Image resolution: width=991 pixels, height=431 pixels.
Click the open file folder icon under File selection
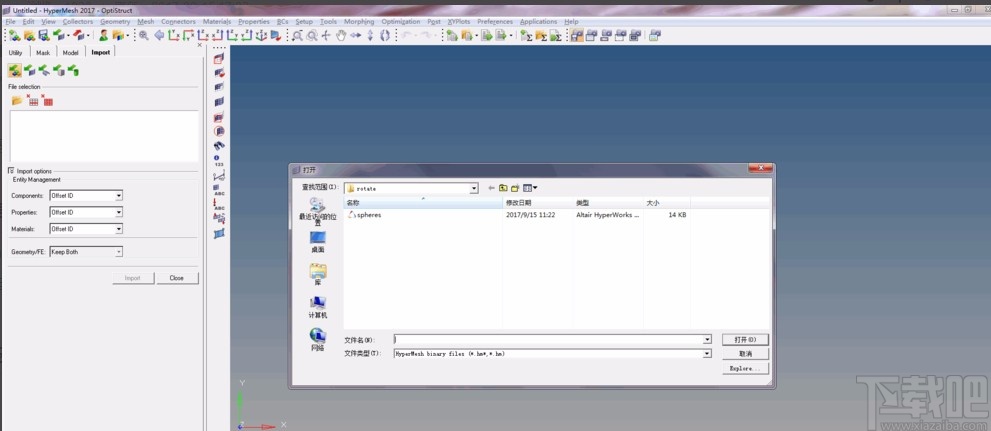(17, 100)
